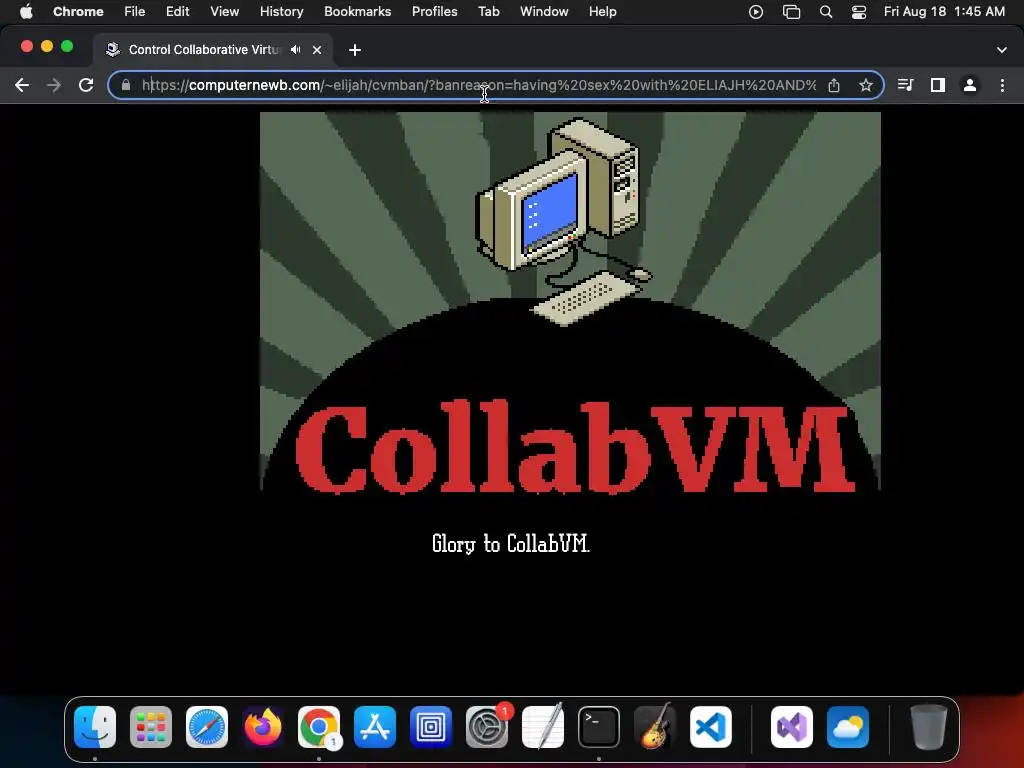Mute the tab's audio

pos(296,50)
